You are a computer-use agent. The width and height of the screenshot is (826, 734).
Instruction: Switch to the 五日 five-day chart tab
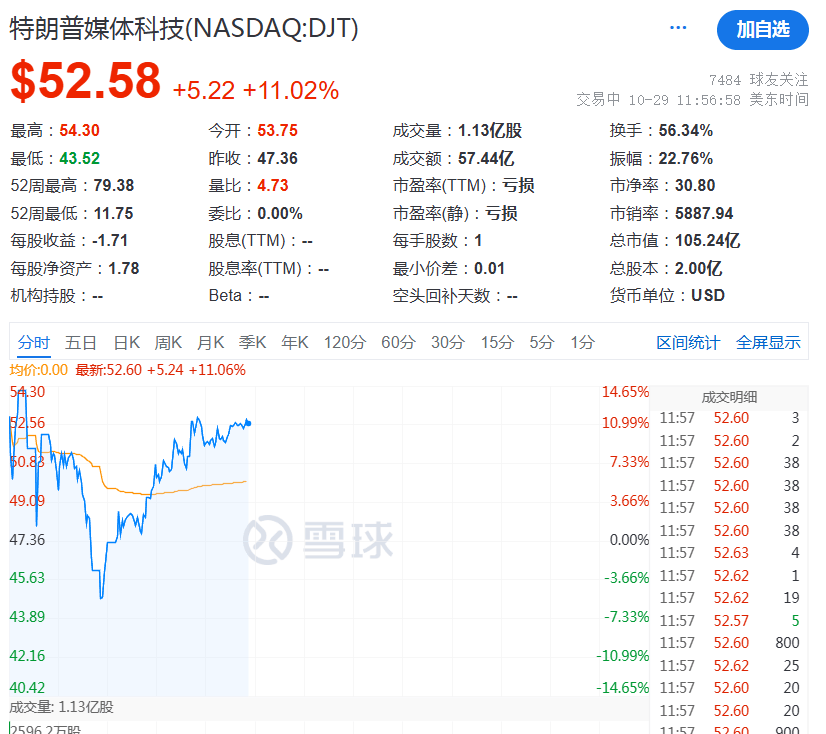tap(81, 342)
